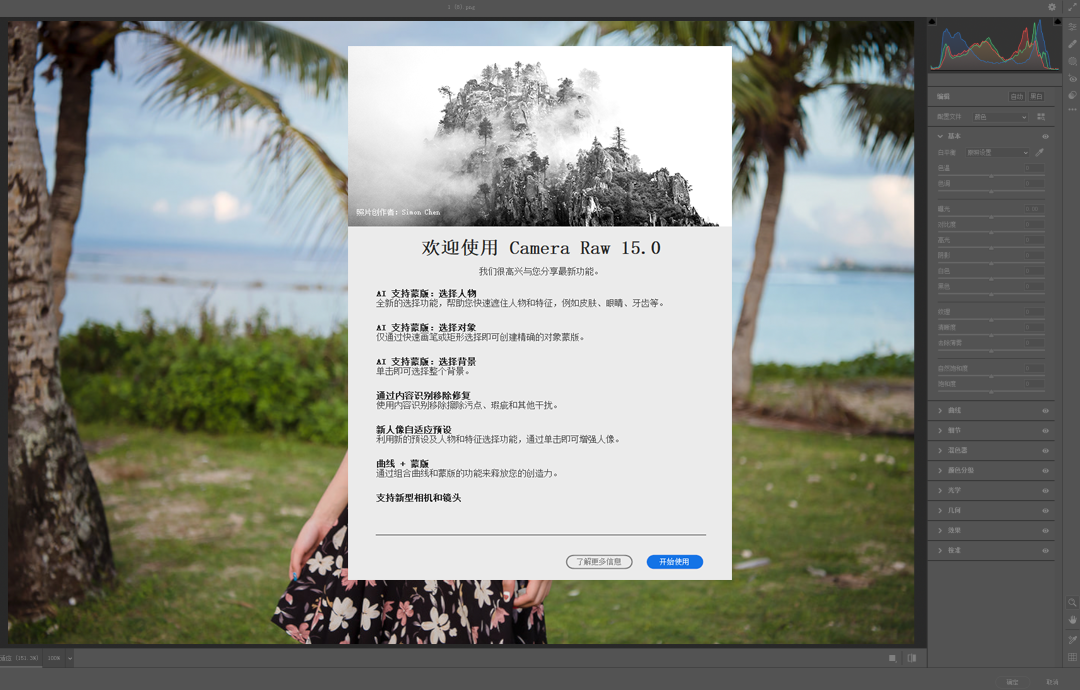
Task: Open the zoom level 100% dropdown
Action: 70,658
